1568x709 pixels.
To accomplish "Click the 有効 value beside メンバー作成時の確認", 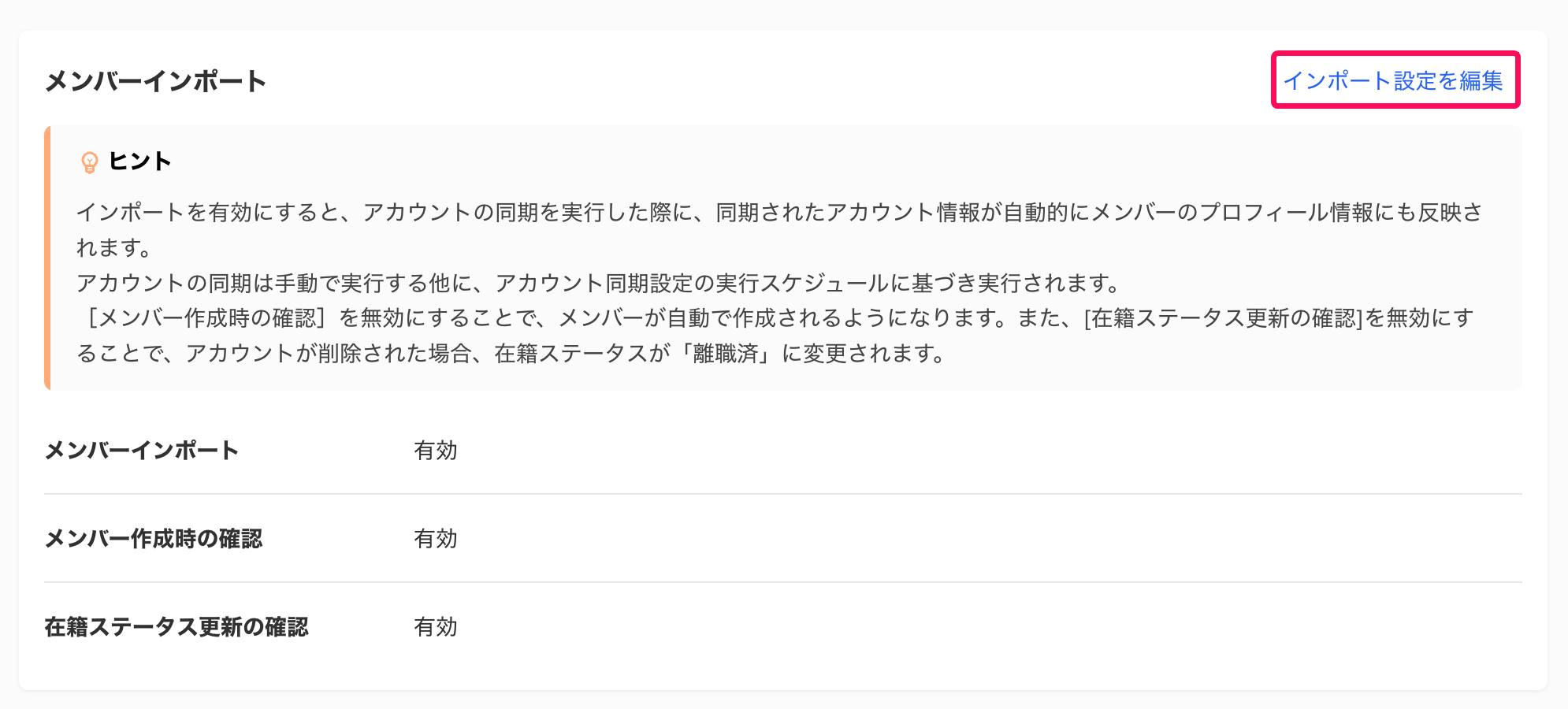I will (x=436, y=539).
